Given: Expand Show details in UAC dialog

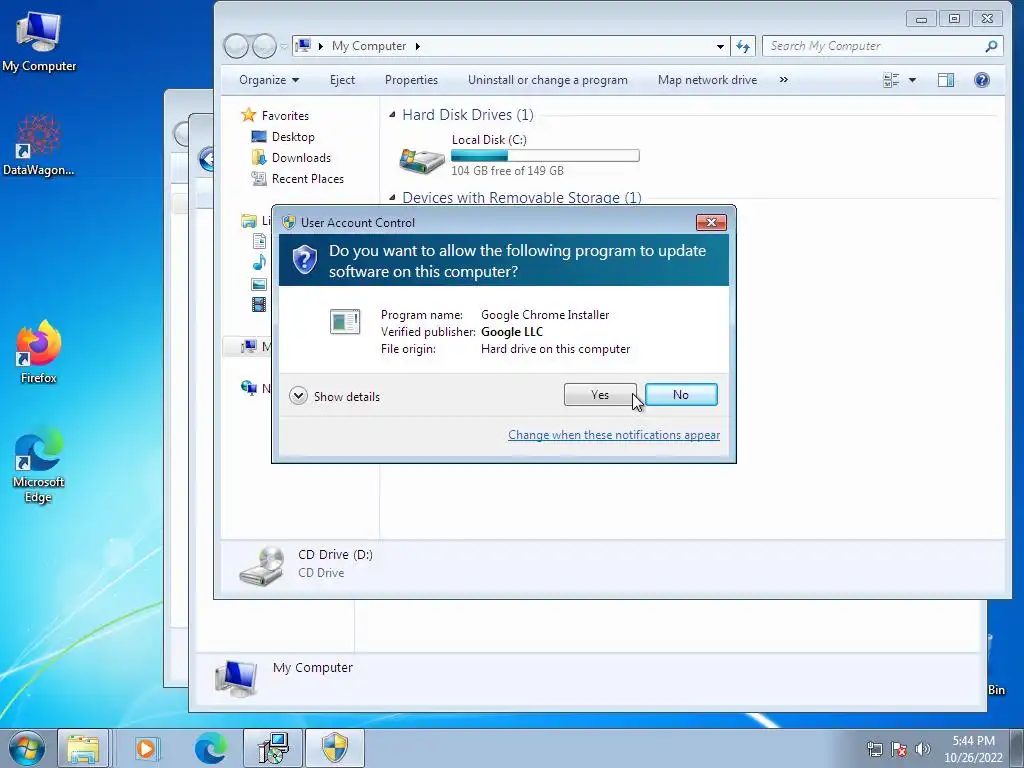Looking at the screenshot, I should click(x=334, y=396).
